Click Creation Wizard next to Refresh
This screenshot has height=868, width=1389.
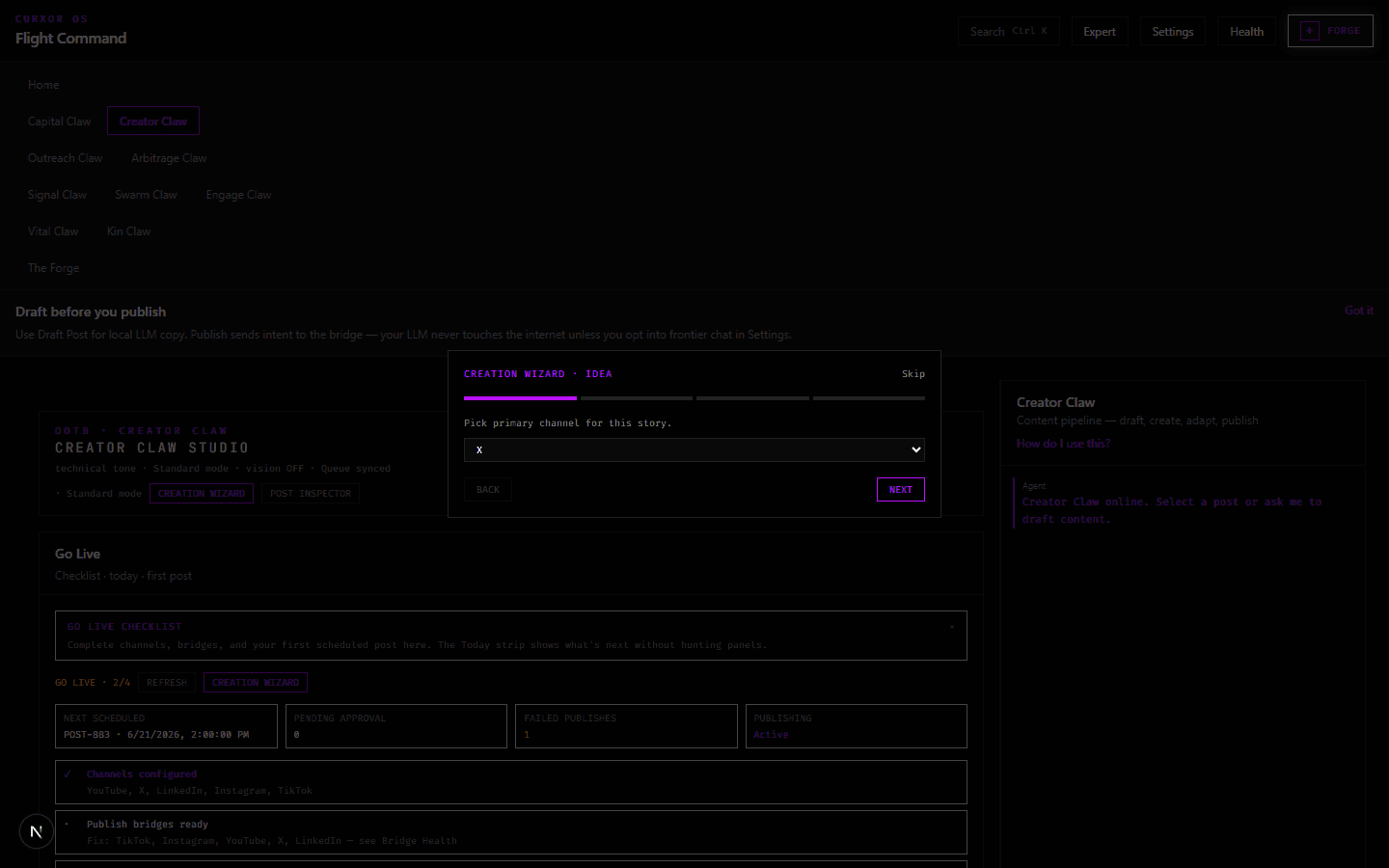click(x=256, y=683)
